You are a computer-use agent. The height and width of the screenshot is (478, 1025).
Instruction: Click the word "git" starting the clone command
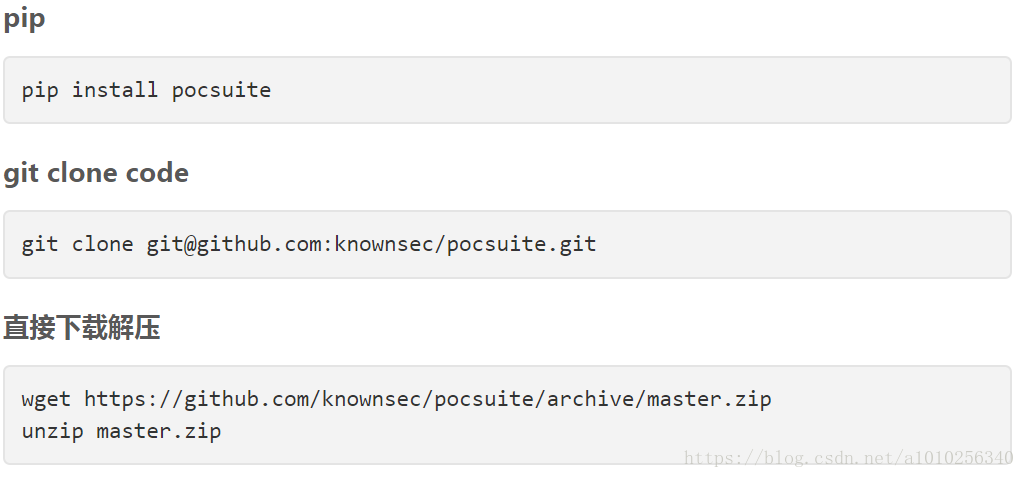point(40,244)
